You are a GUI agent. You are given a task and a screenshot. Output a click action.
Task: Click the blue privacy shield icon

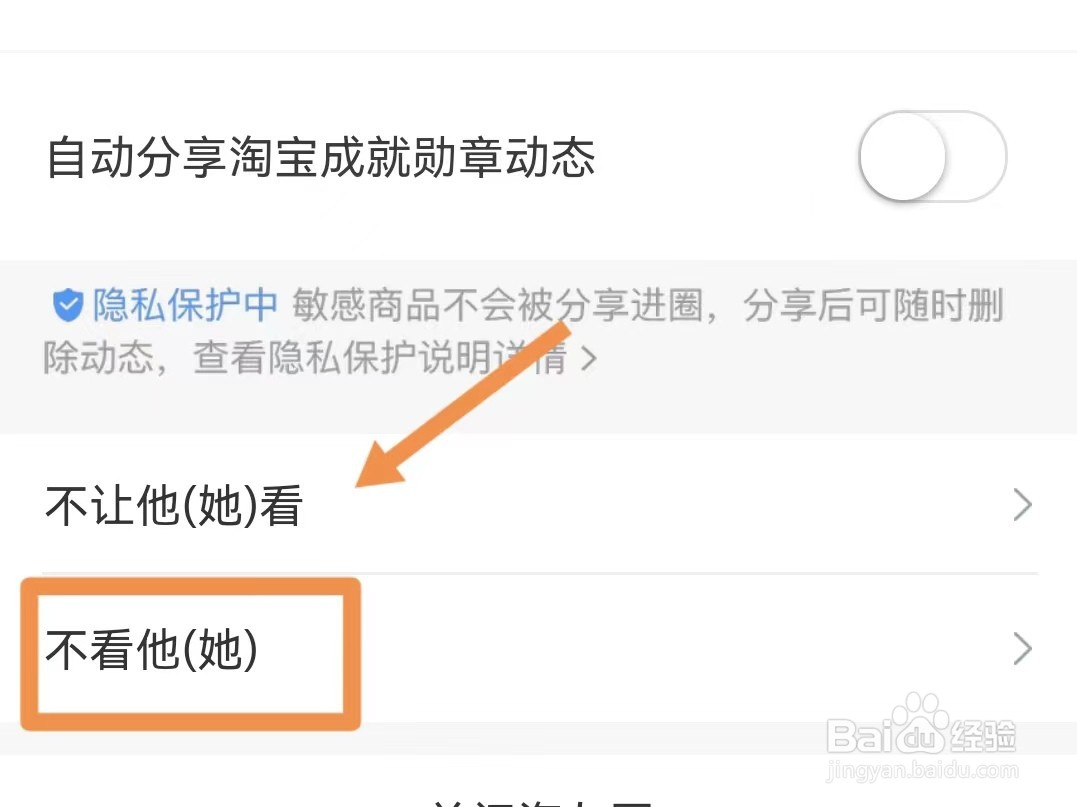coord(67,305)
